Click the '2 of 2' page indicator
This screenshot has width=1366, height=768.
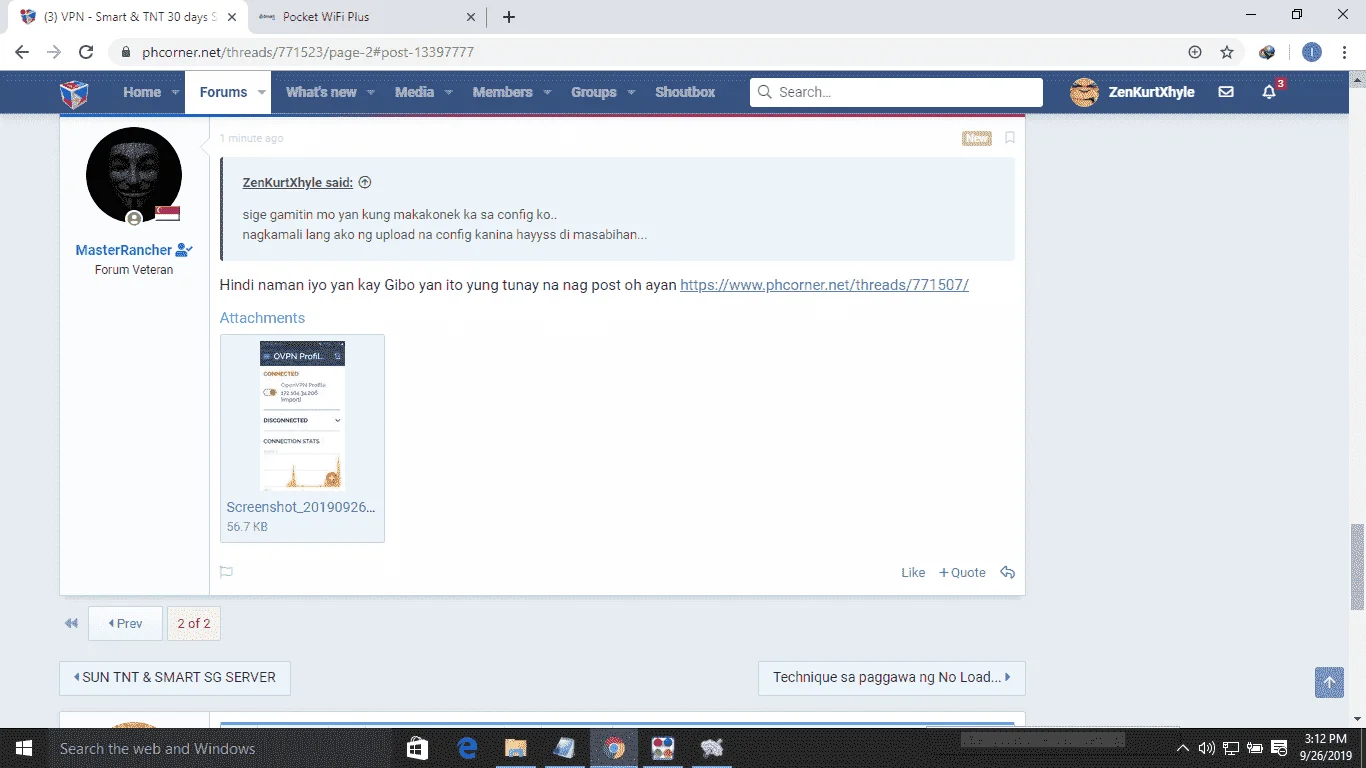point(194,623)
